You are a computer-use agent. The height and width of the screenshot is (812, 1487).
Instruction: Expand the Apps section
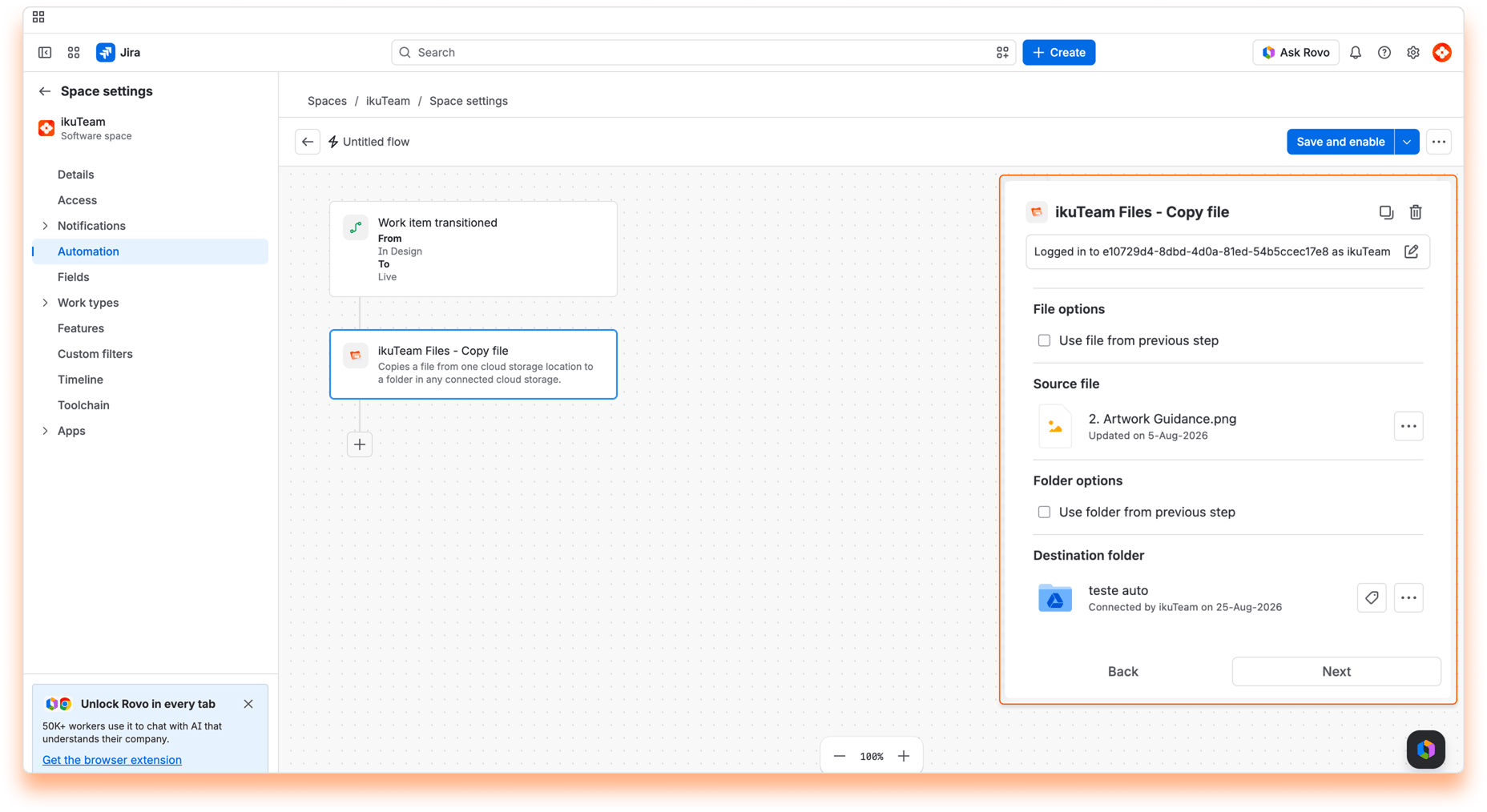45,431
